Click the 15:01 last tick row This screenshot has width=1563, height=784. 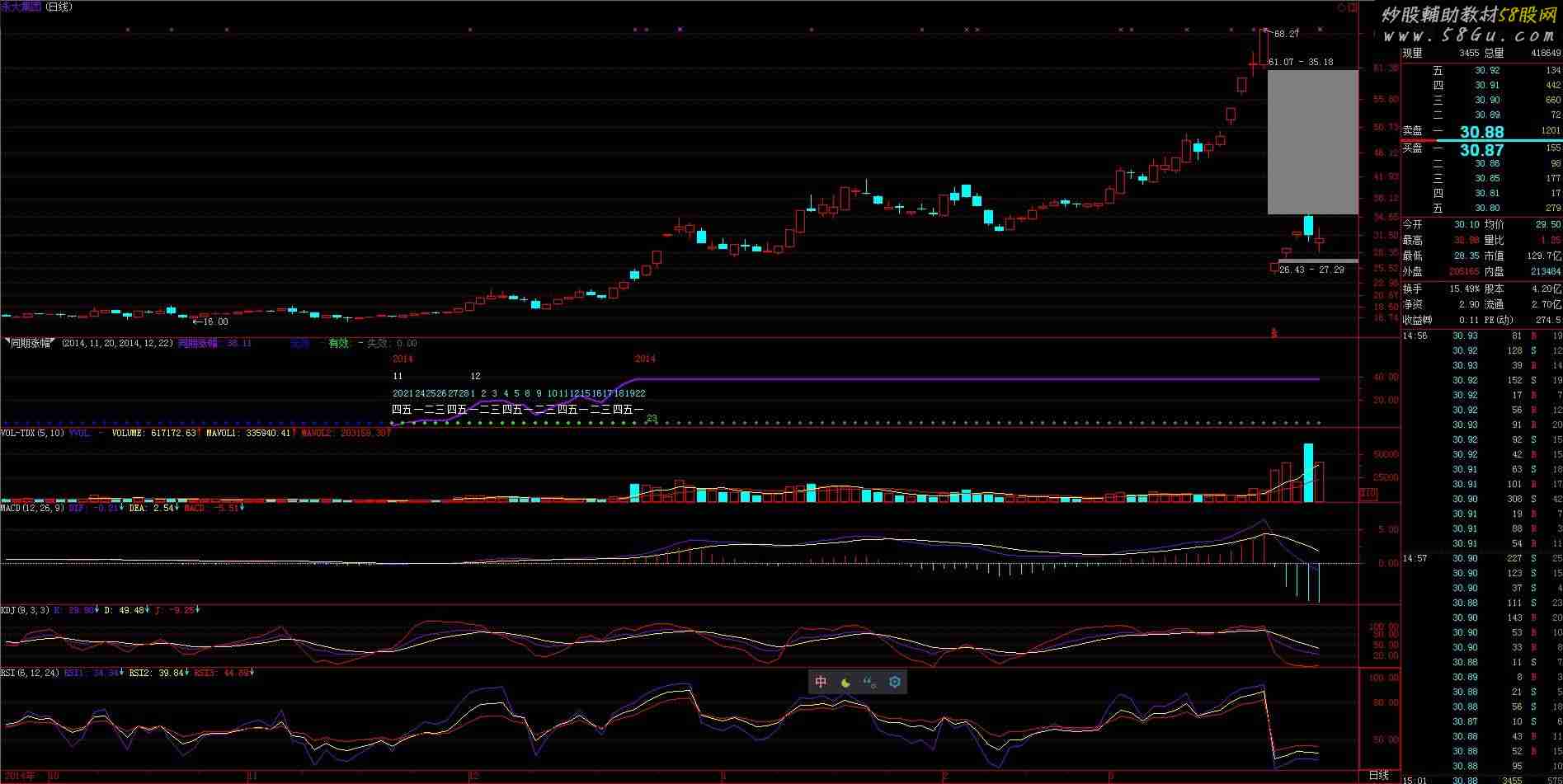(x=1482, y=780)
